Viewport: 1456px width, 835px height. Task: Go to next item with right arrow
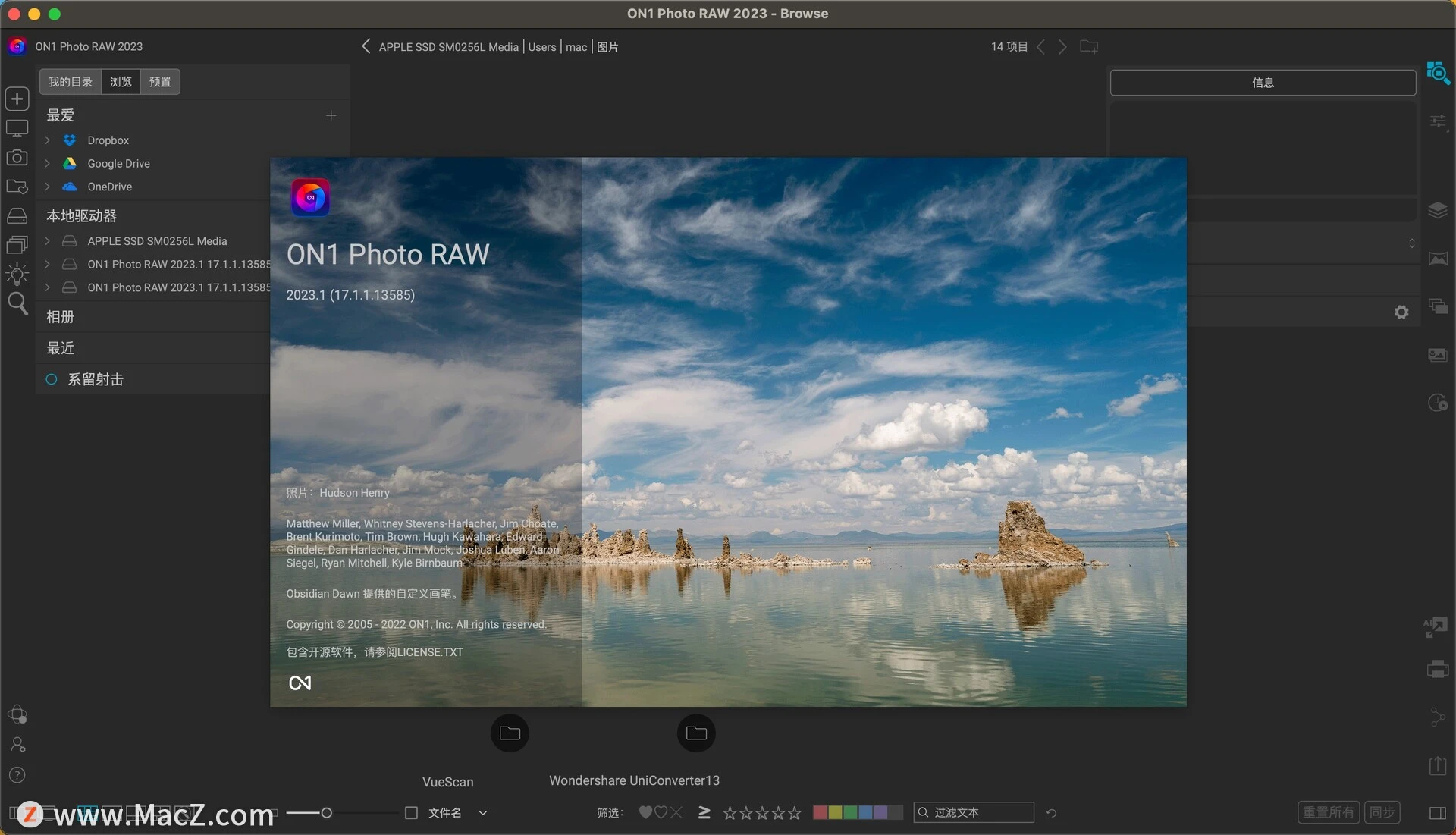pos(1062,47)
